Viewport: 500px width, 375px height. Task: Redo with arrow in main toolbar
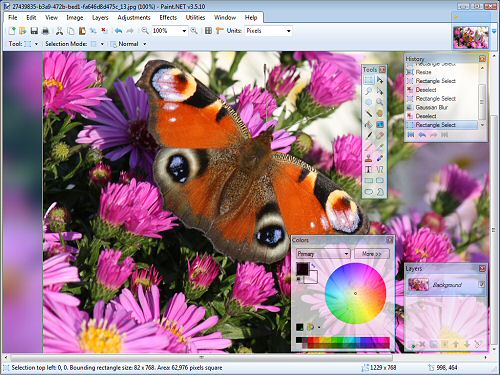click(x=130, y=31)
